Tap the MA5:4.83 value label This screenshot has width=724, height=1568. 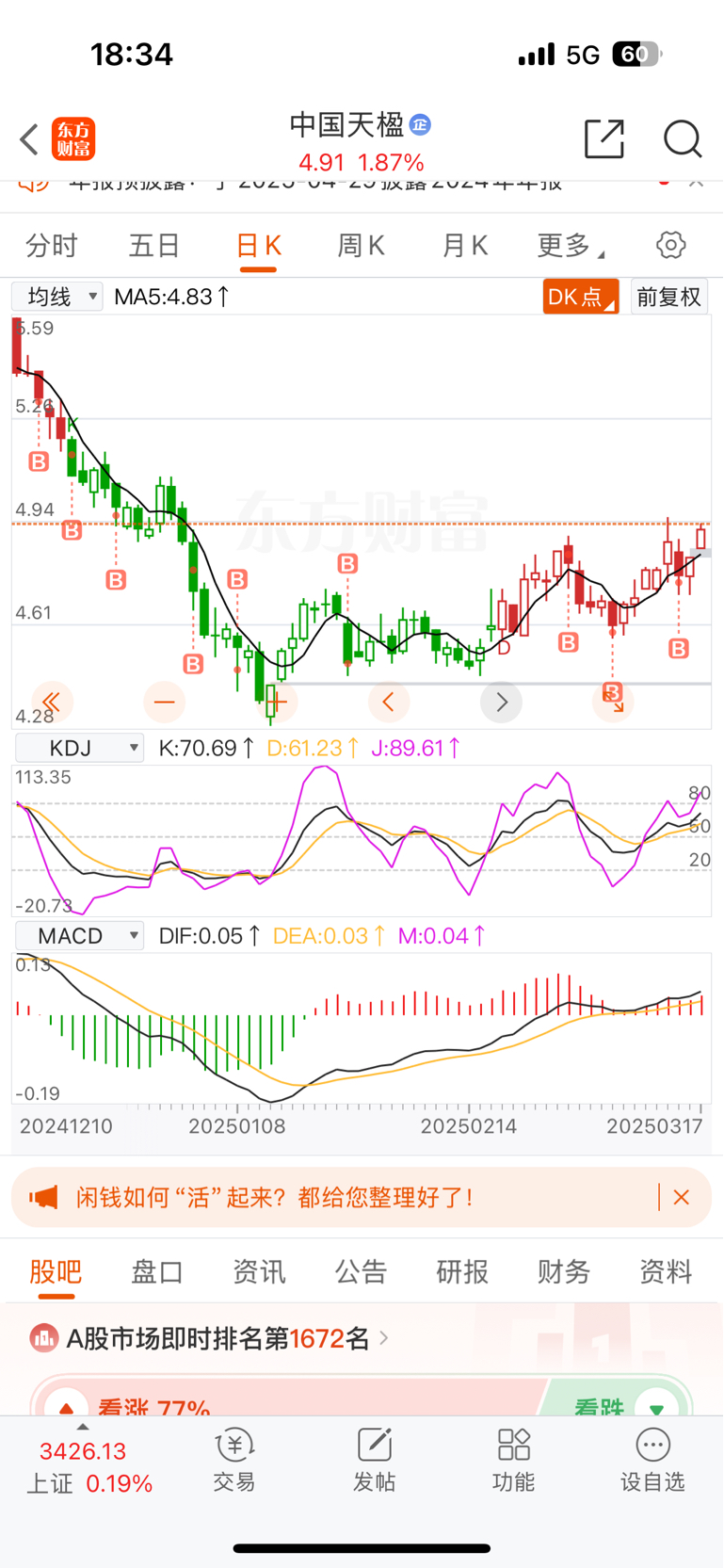171,297
